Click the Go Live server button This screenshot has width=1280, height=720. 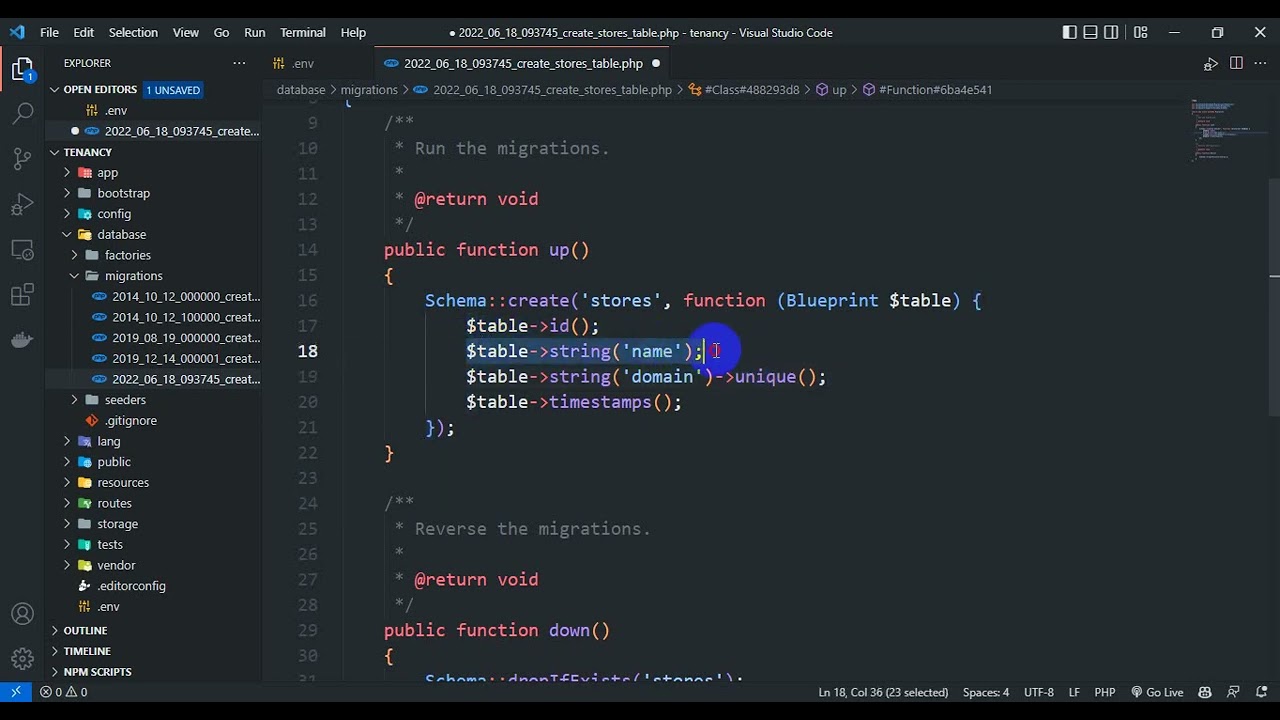1157,692
